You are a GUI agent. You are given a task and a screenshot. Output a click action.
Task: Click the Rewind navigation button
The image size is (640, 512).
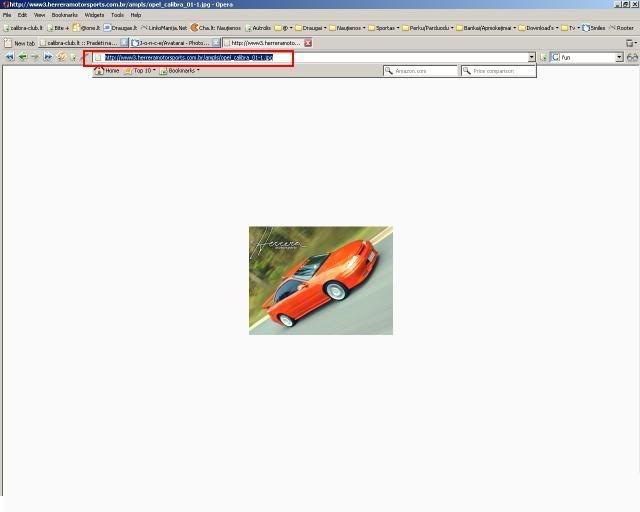[9, 58]
